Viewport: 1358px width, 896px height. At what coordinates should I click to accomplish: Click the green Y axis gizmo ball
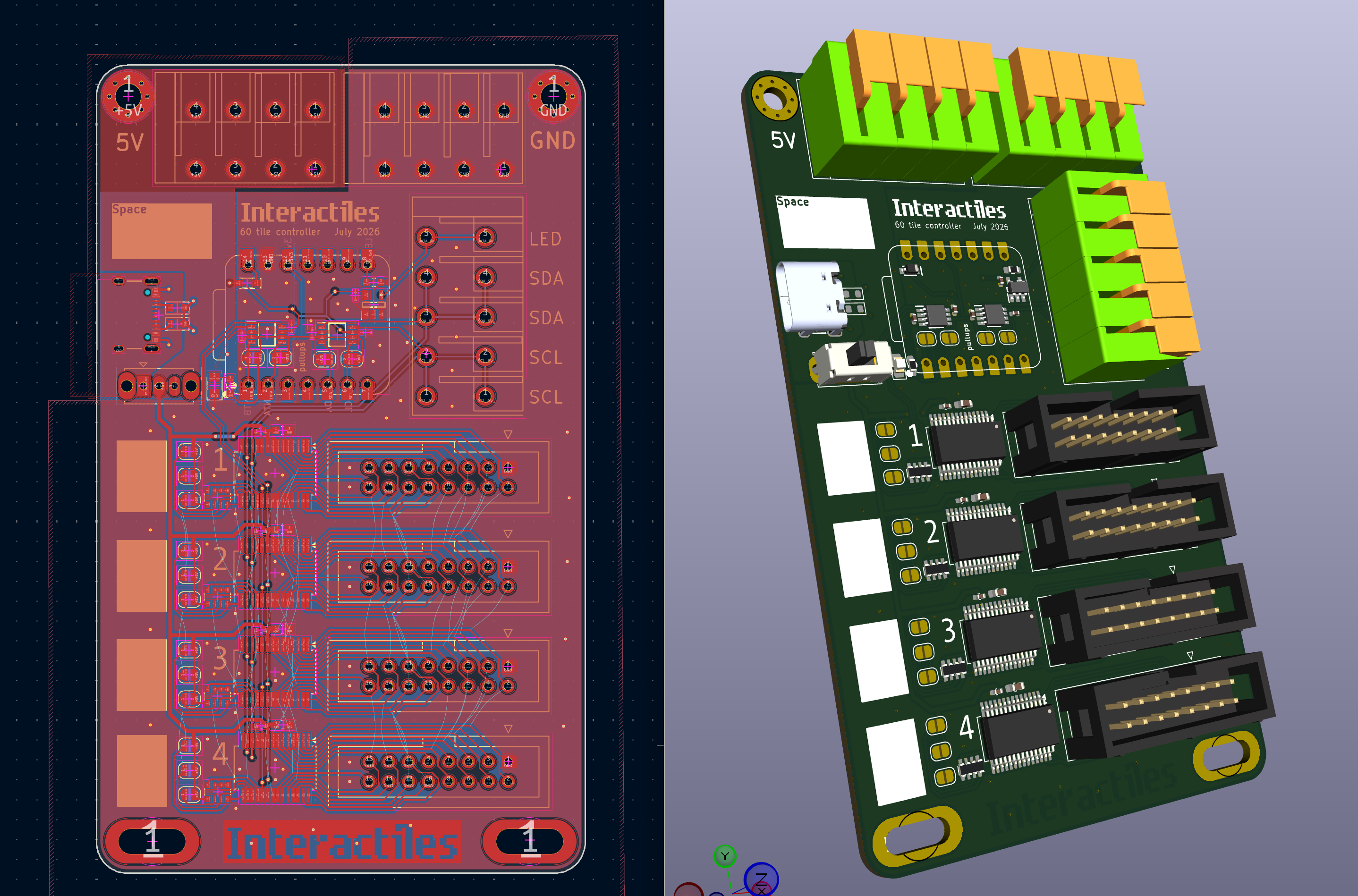(x=725, y=855)
